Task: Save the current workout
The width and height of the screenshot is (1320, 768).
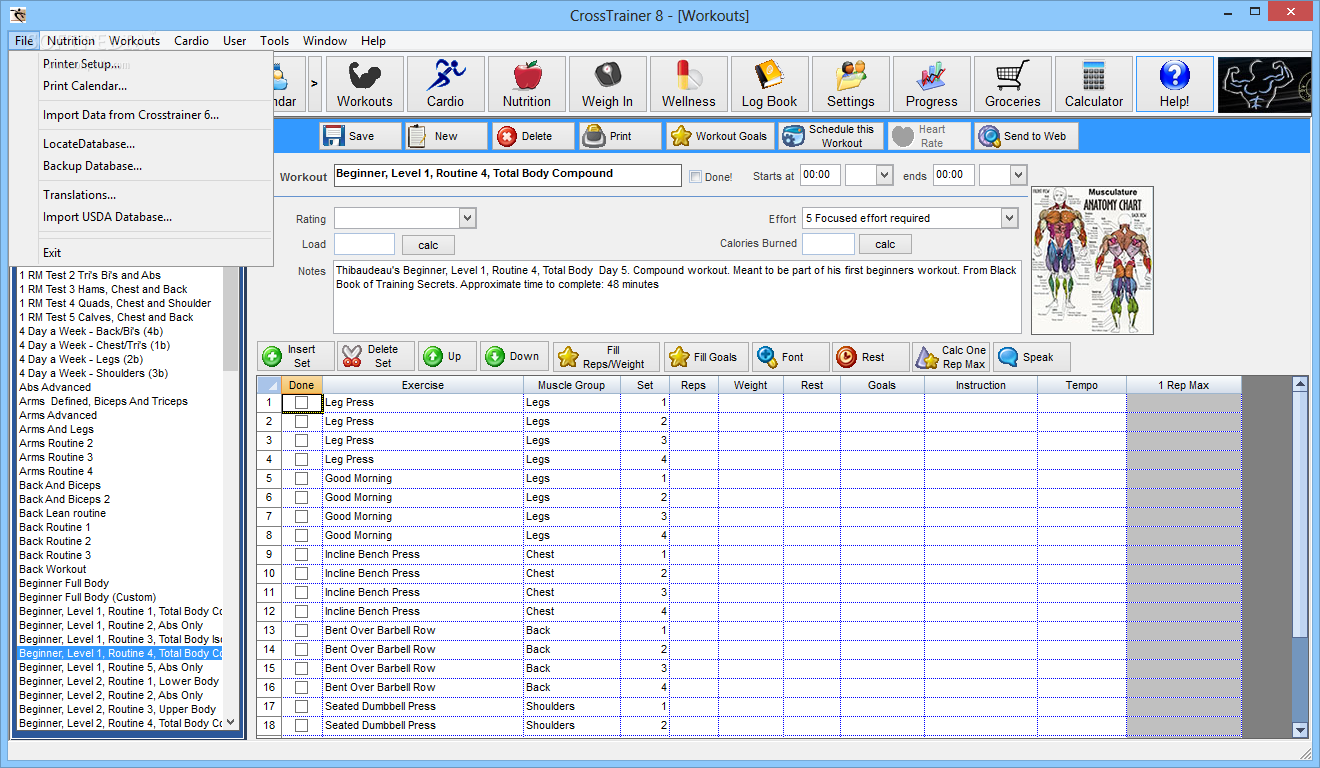Action: coord(359,136)
